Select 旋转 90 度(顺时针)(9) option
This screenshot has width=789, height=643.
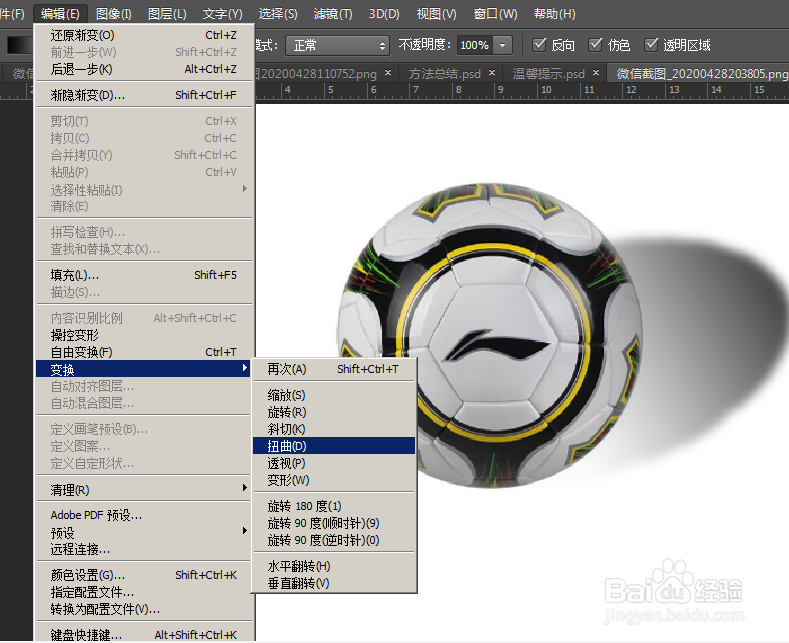point(334,523)
